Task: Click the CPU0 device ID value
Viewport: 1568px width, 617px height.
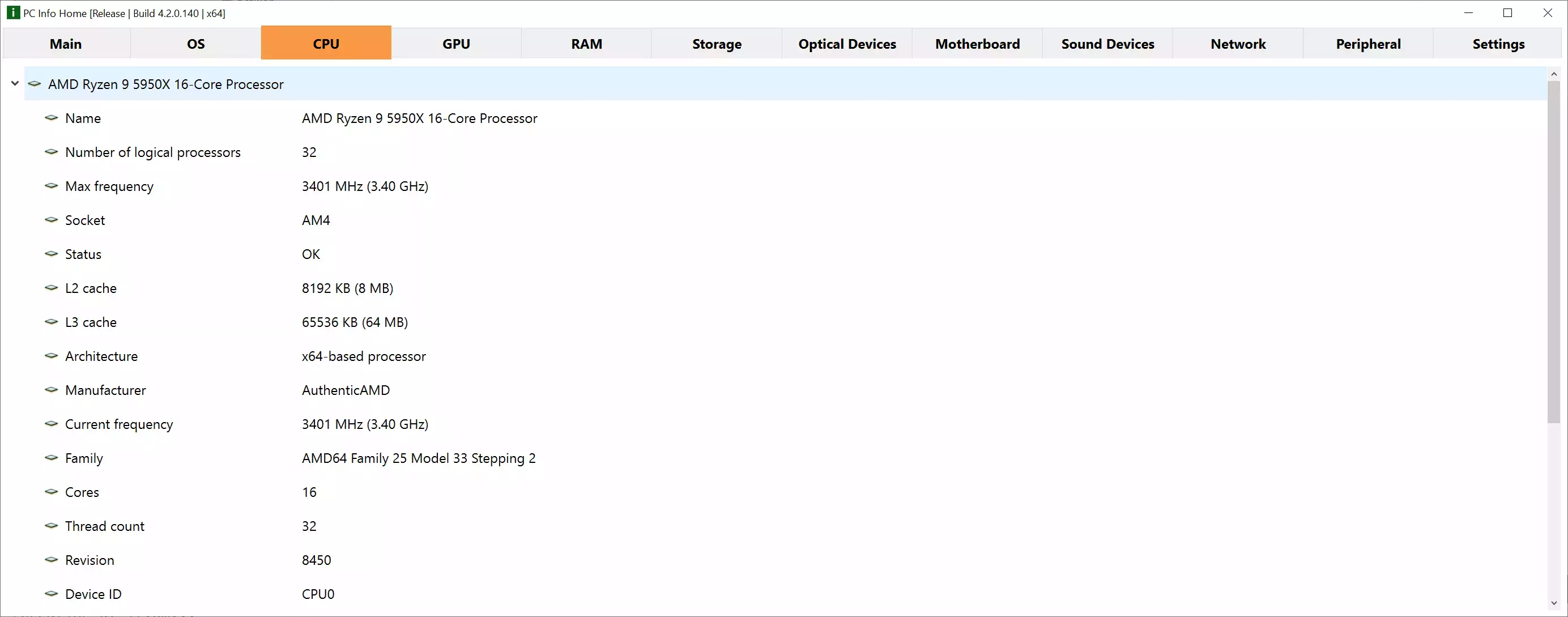Action: [318, 594]
